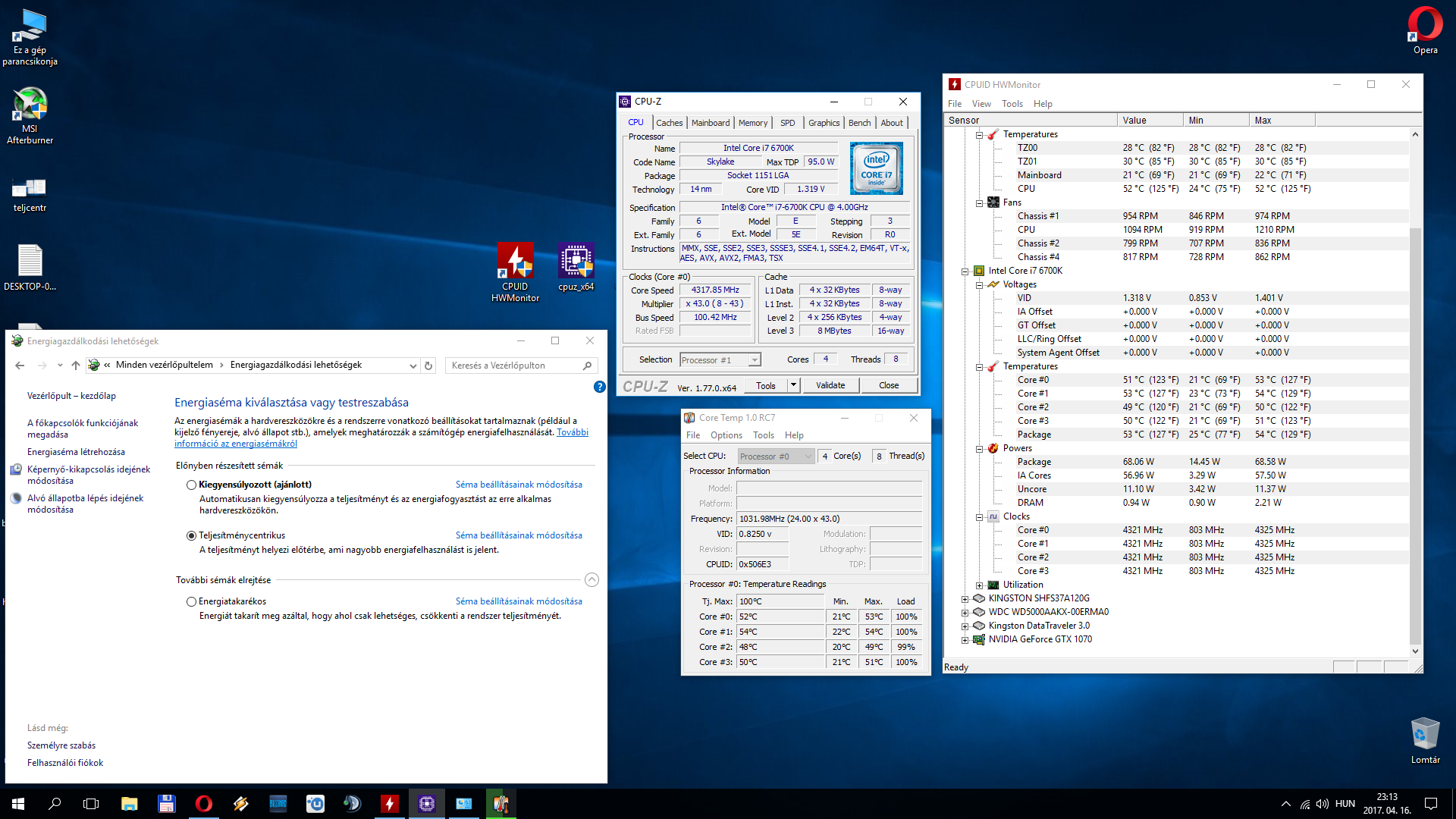Select Kiegyensúlyozott (ajánlott) power plan

(x=191, y=485)
